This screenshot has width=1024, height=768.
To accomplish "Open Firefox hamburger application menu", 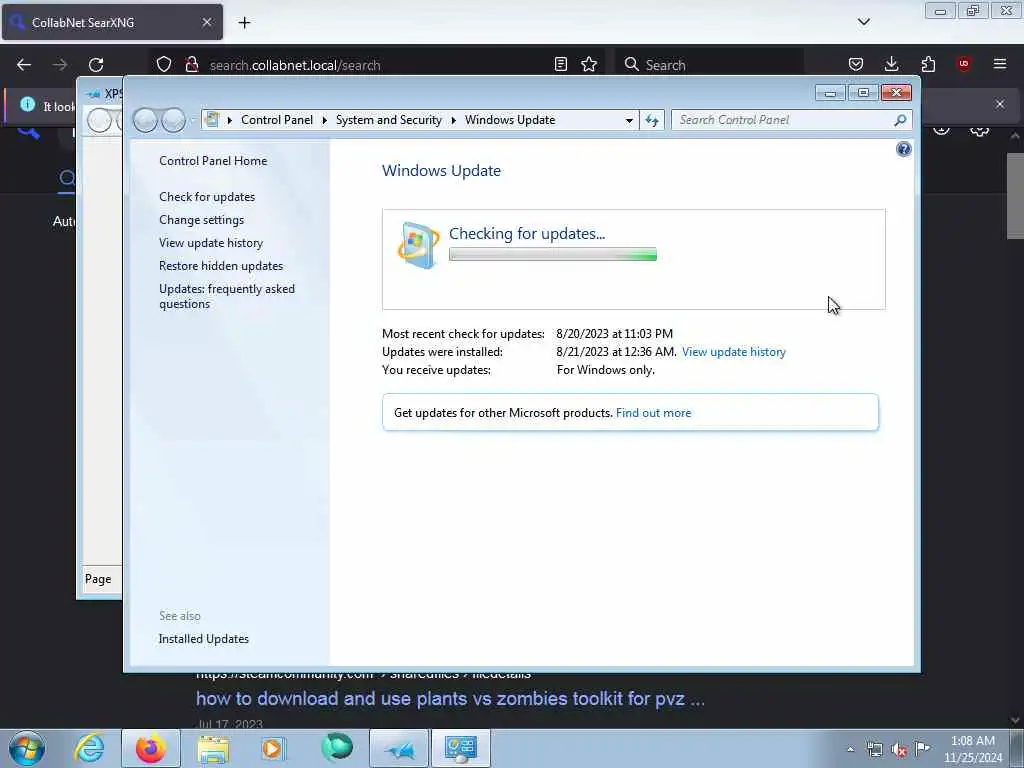I will pyautogui.click(x=1000, y=64).
